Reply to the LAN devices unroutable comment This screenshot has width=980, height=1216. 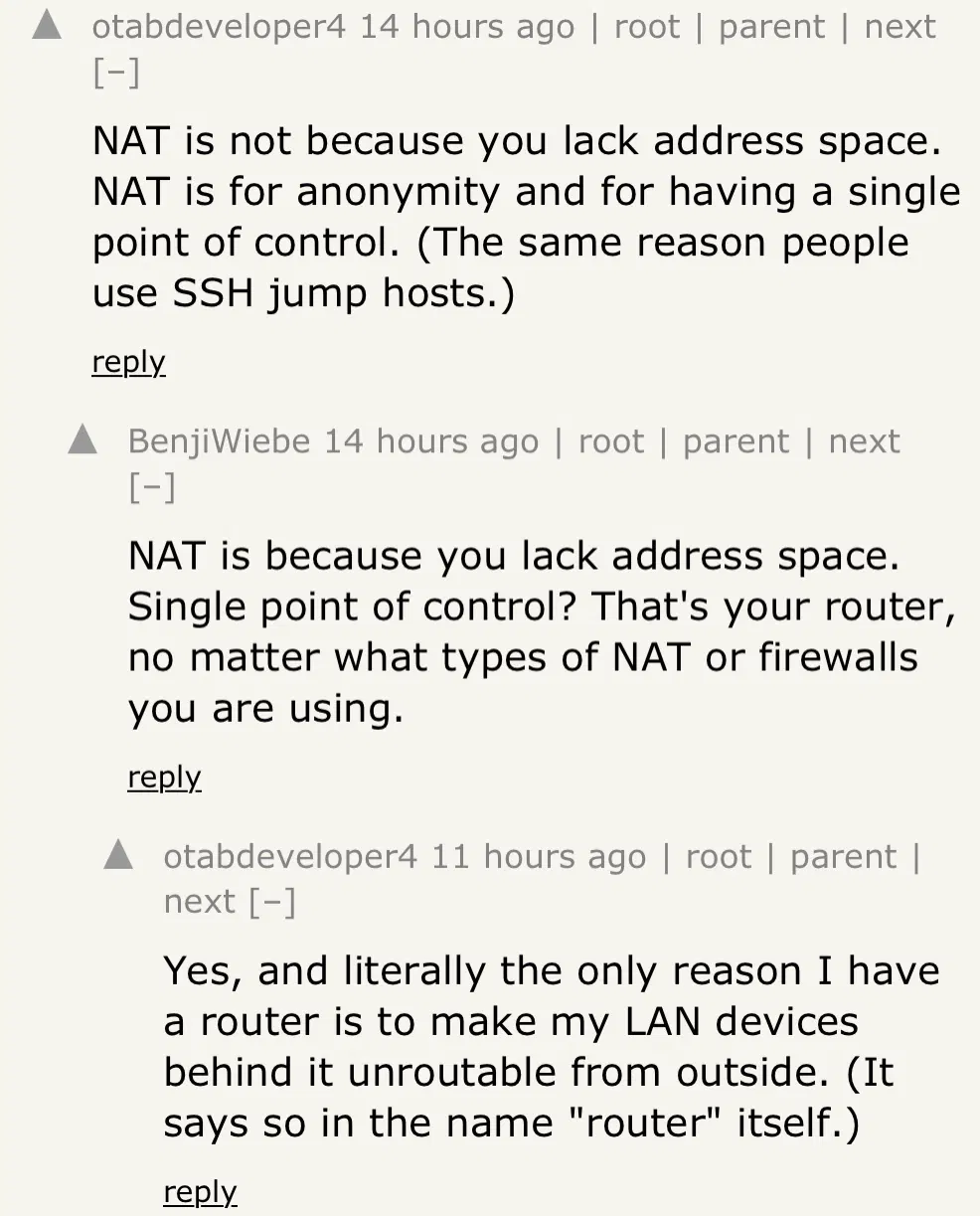(x=200, y=1192)
